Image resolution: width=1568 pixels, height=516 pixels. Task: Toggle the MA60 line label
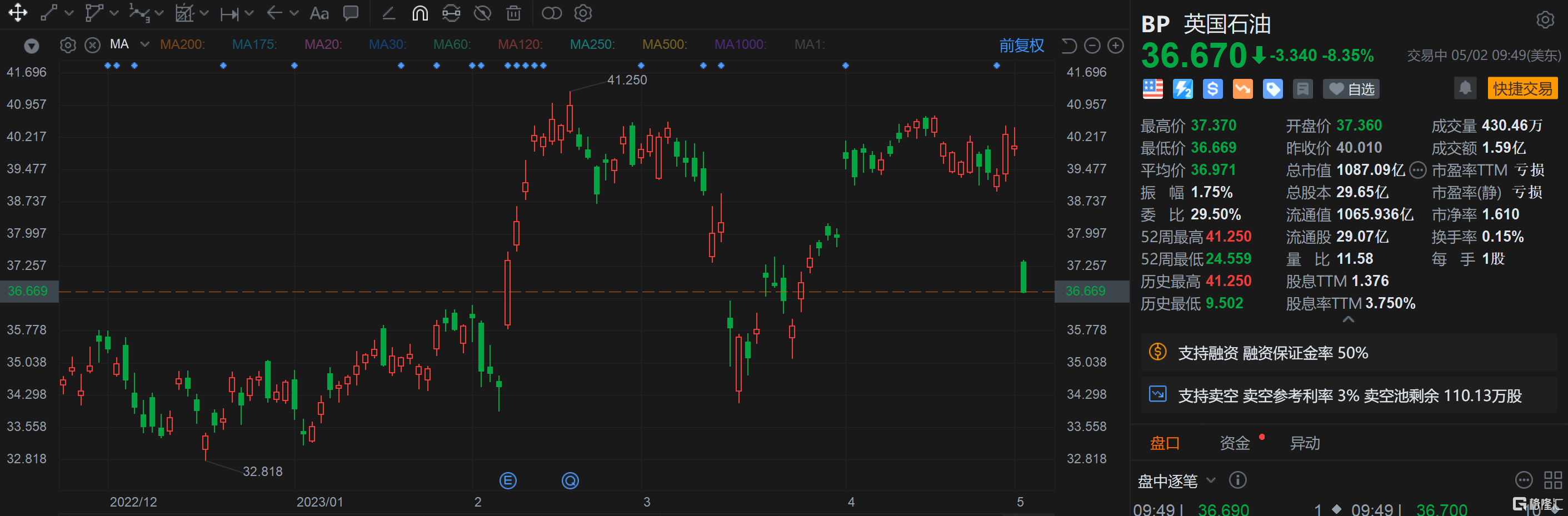click(452, 44)
